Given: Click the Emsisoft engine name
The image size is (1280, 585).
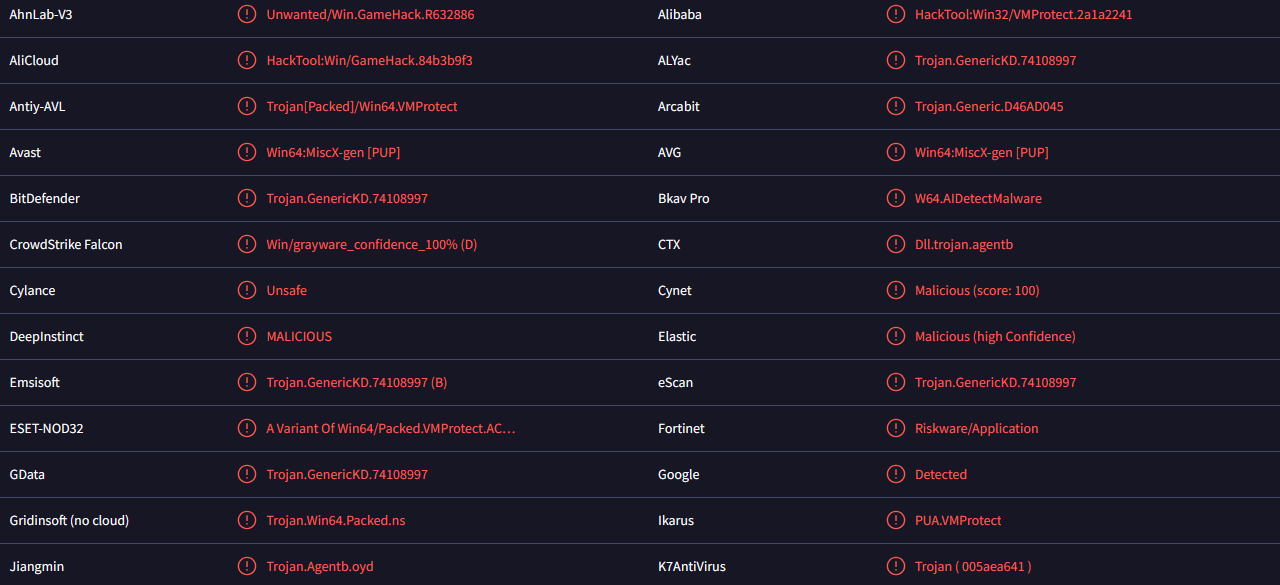Looking at the screenshot, I should [x=35, y=382].
